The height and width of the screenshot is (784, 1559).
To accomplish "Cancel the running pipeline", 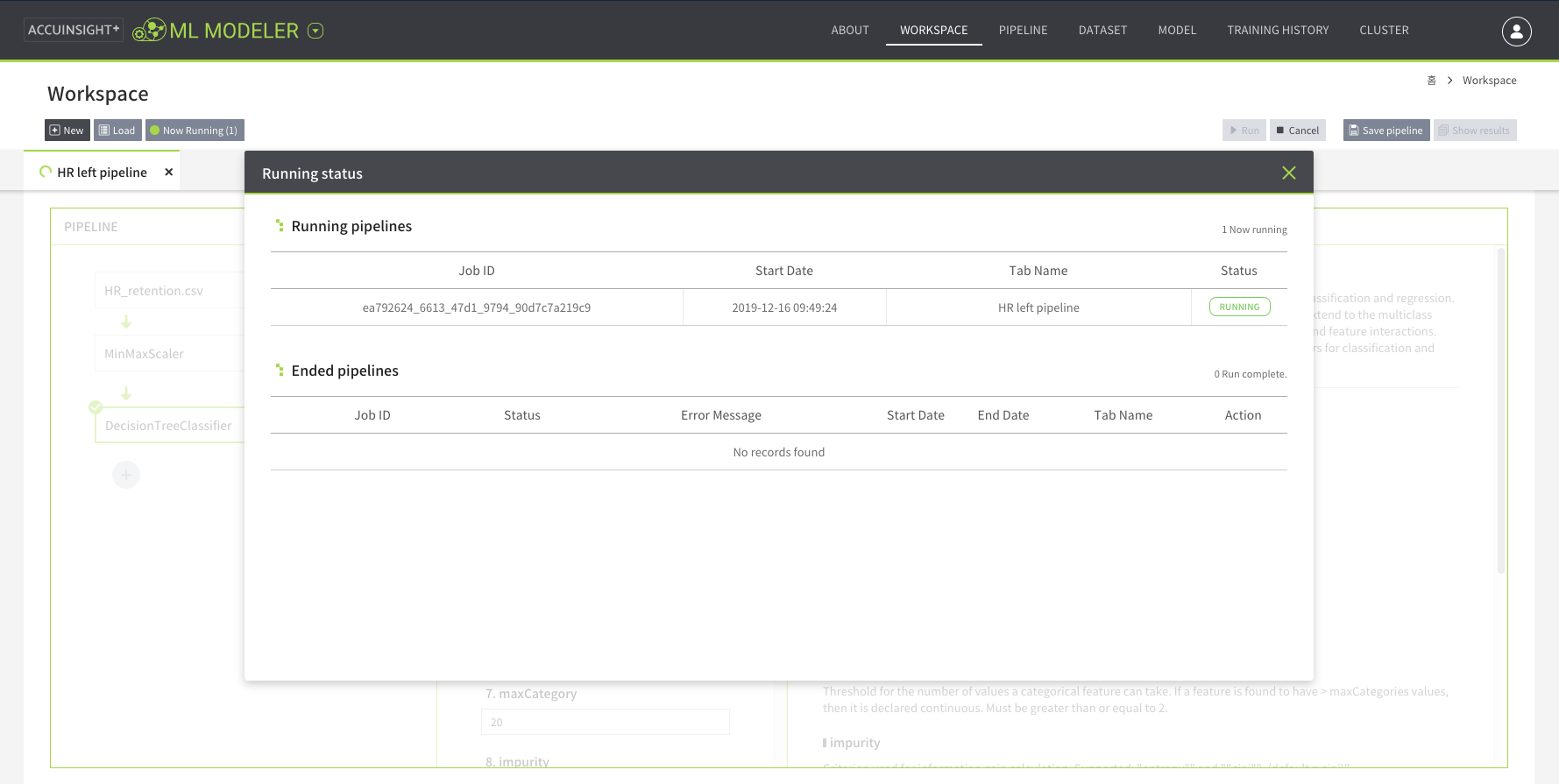I will (x=1298, y=130).
